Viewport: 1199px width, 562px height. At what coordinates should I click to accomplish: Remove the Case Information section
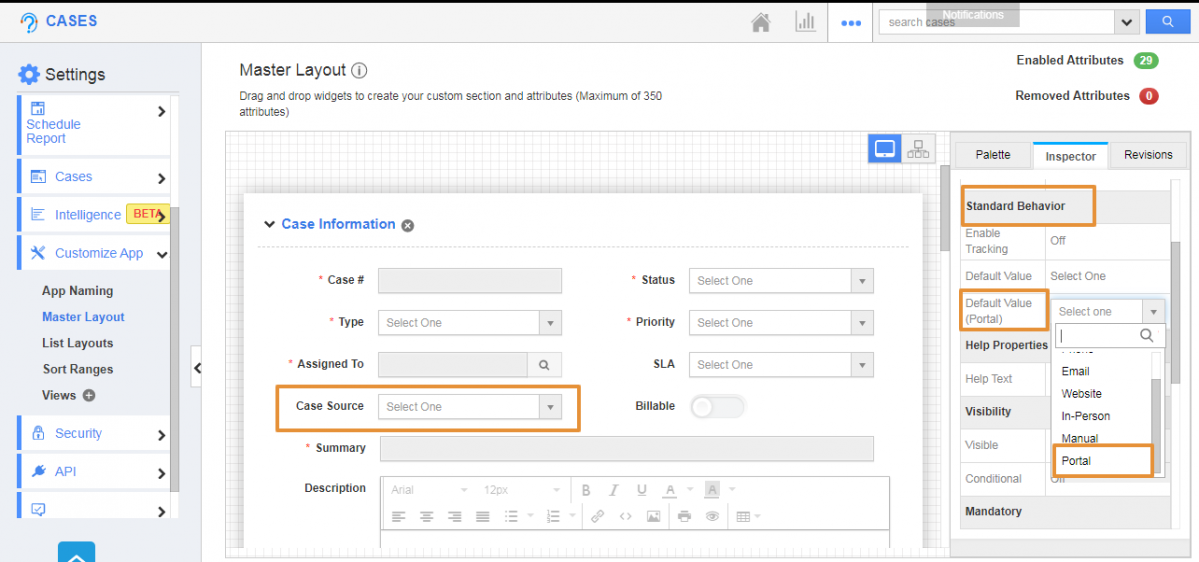click(408, 226)
